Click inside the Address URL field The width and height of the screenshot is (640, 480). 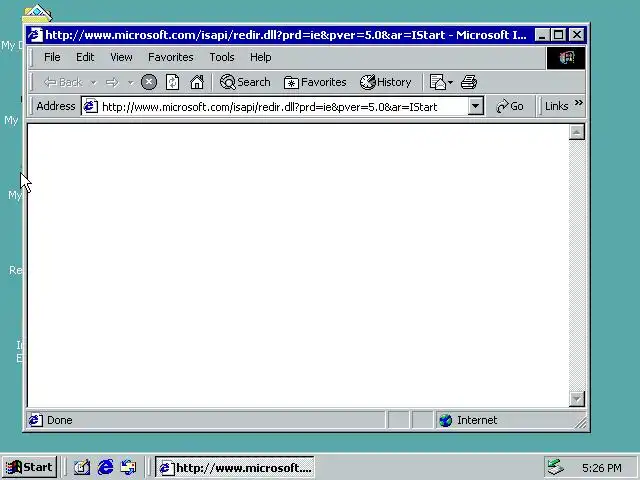pyautogui.click(x=283, y=107)
